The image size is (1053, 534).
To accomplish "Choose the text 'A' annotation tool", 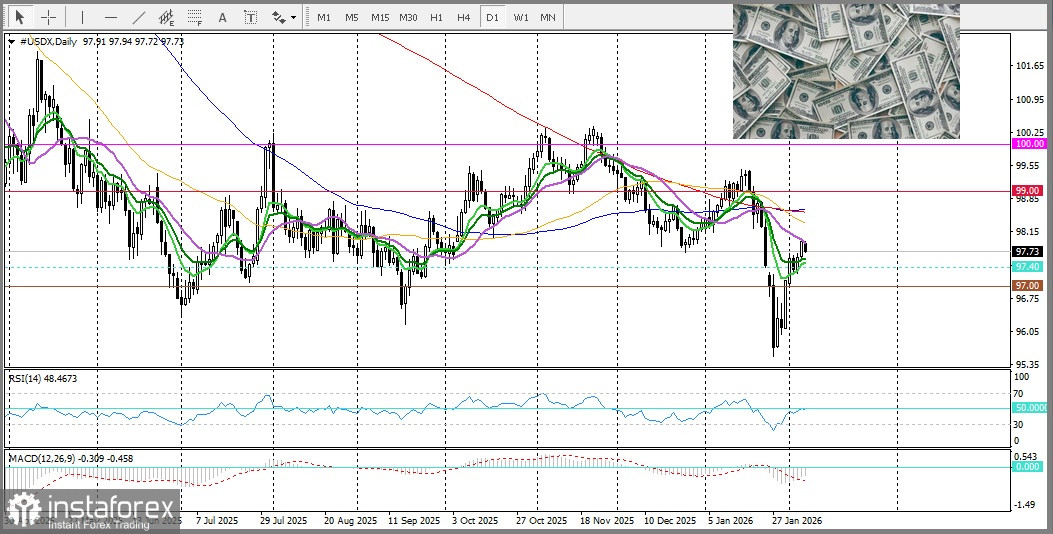I will tap(223, 17).
